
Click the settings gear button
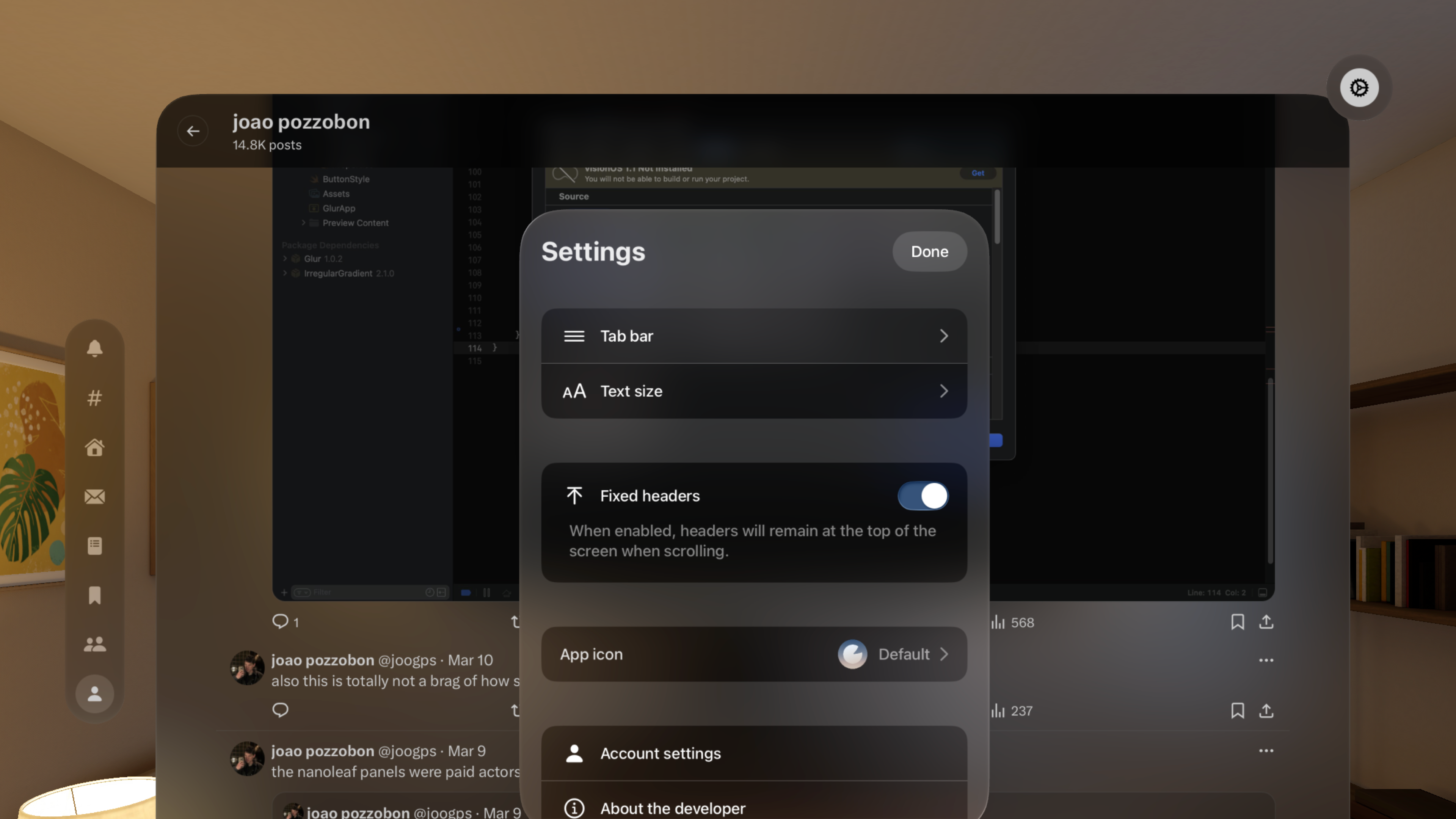tap(1359, 88)
